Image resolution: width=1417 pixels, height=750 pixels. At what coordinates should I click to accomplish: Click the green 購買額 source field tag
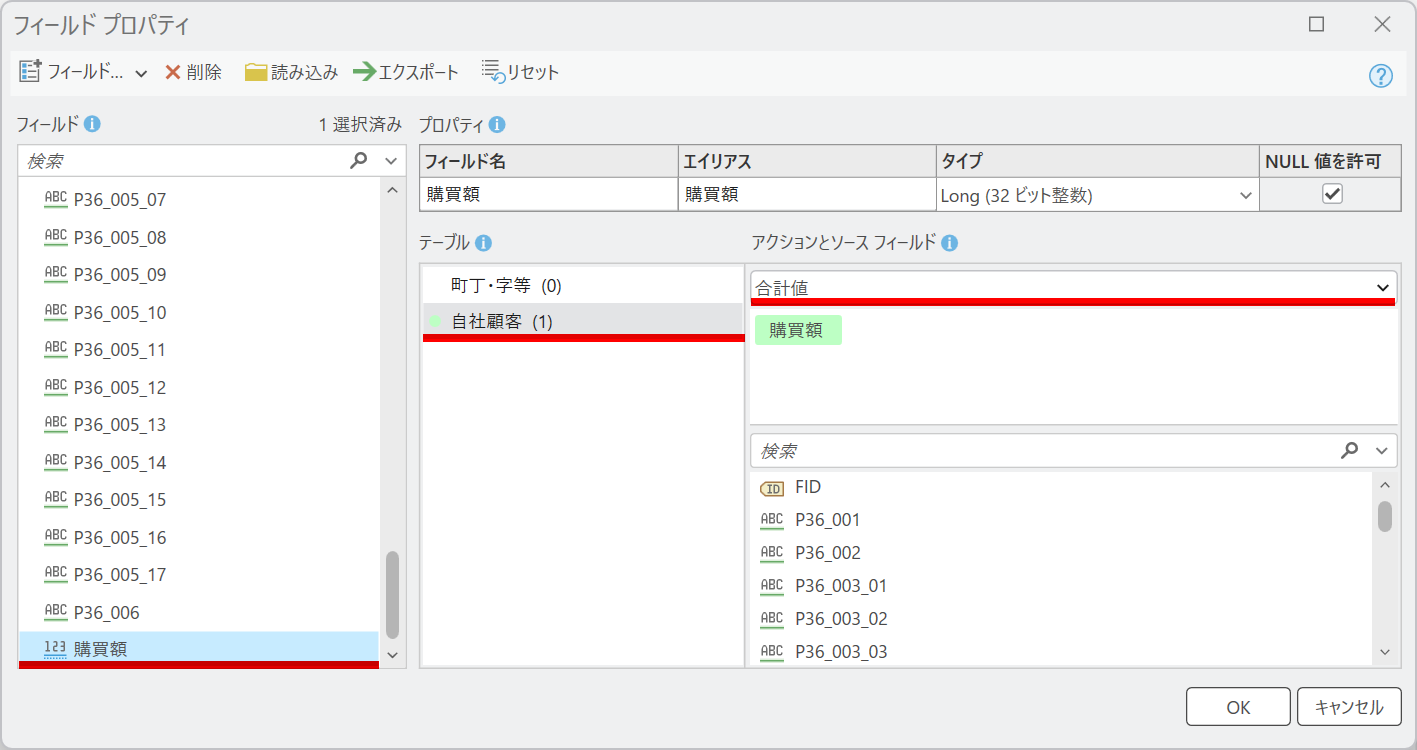[x=797, y=331]
